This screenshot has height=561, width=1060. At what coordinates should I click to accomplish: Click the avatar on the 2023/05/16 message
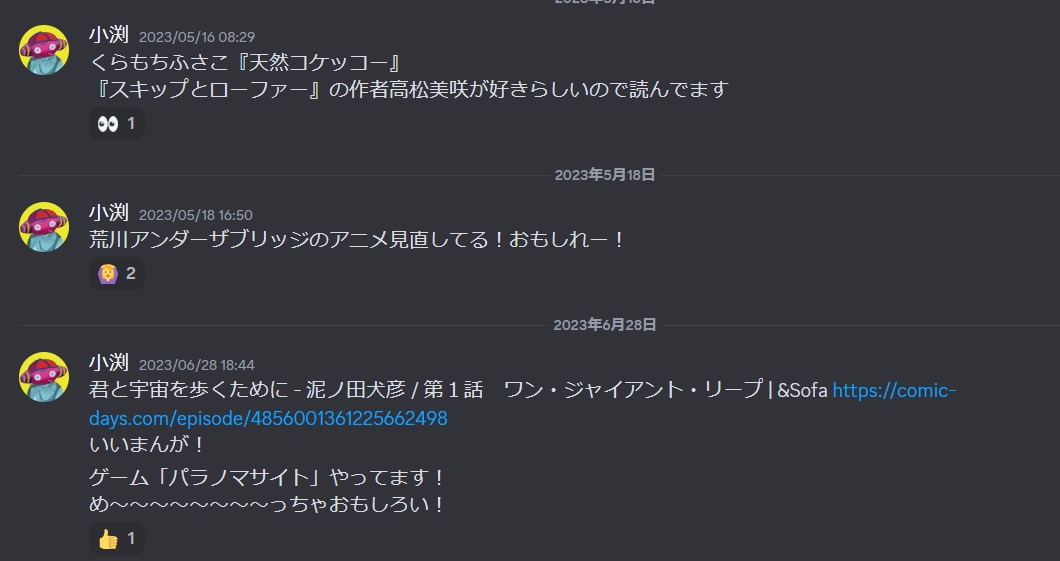(44, 50)
